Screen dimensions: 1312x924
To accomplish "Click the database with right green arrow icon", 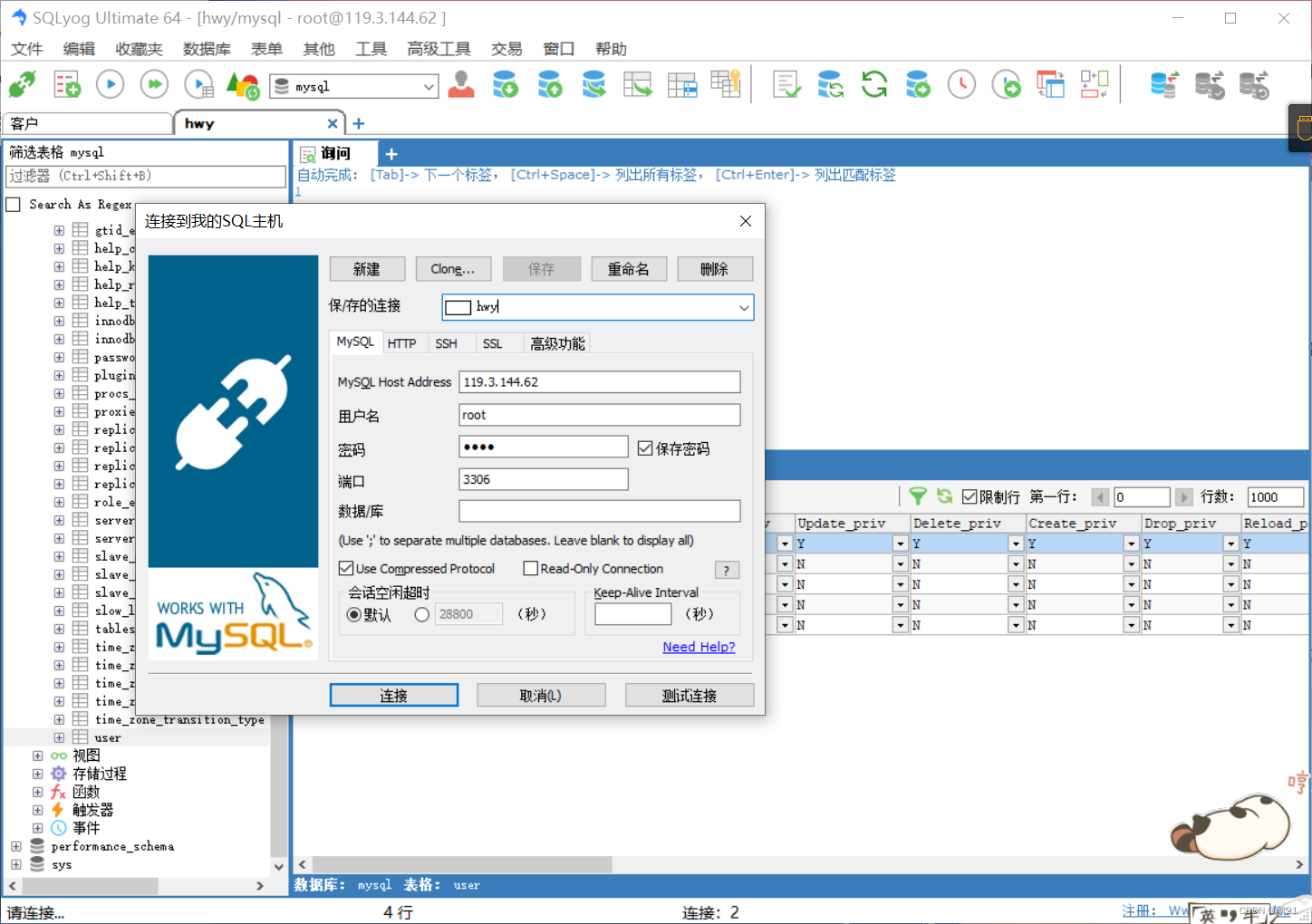I will [918, 85].
